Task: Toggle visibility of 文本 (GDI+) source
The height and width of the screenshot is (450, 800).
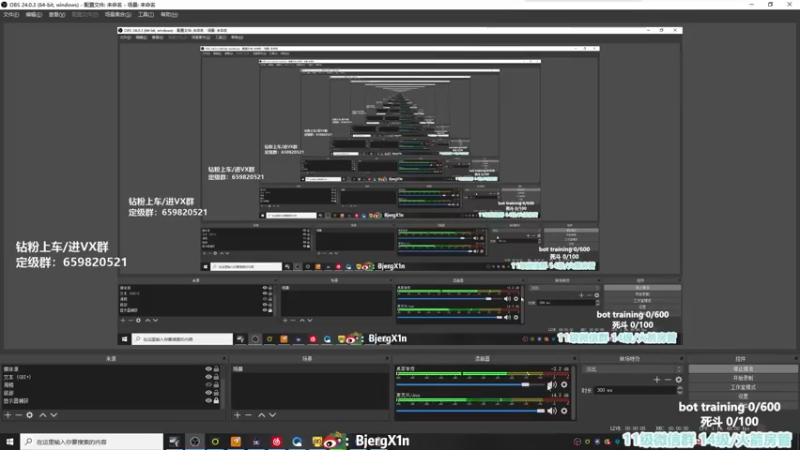Action: pyautogui.click(x=208, y=377)
